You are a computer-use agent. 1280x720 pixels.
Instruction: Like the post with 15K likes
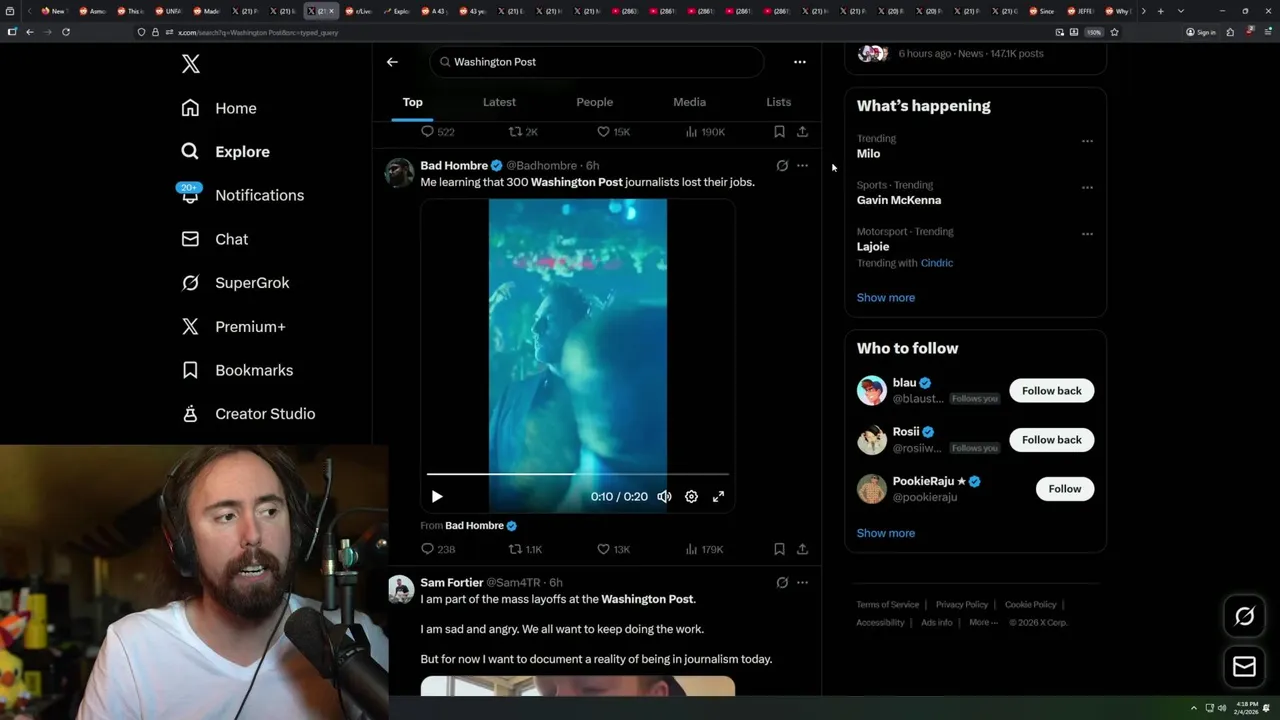click(x=612, y=132)
